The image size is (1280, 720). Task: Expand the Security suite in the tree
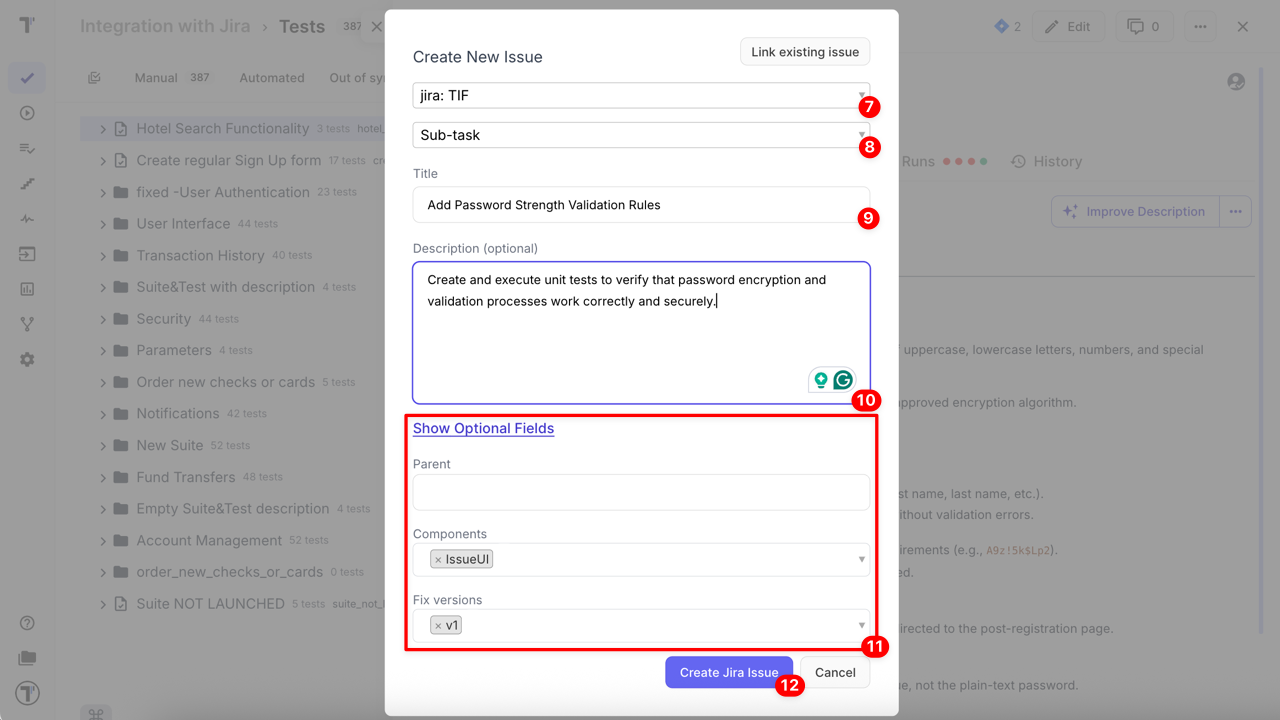point(101,318)
